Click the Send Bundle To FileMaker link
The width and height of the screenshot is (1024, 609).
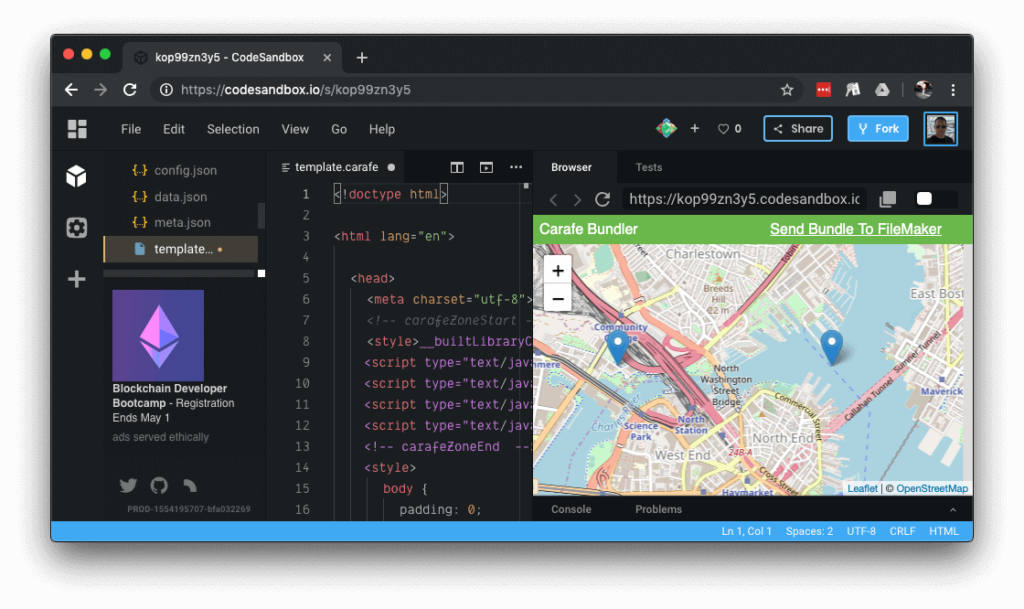858,229
